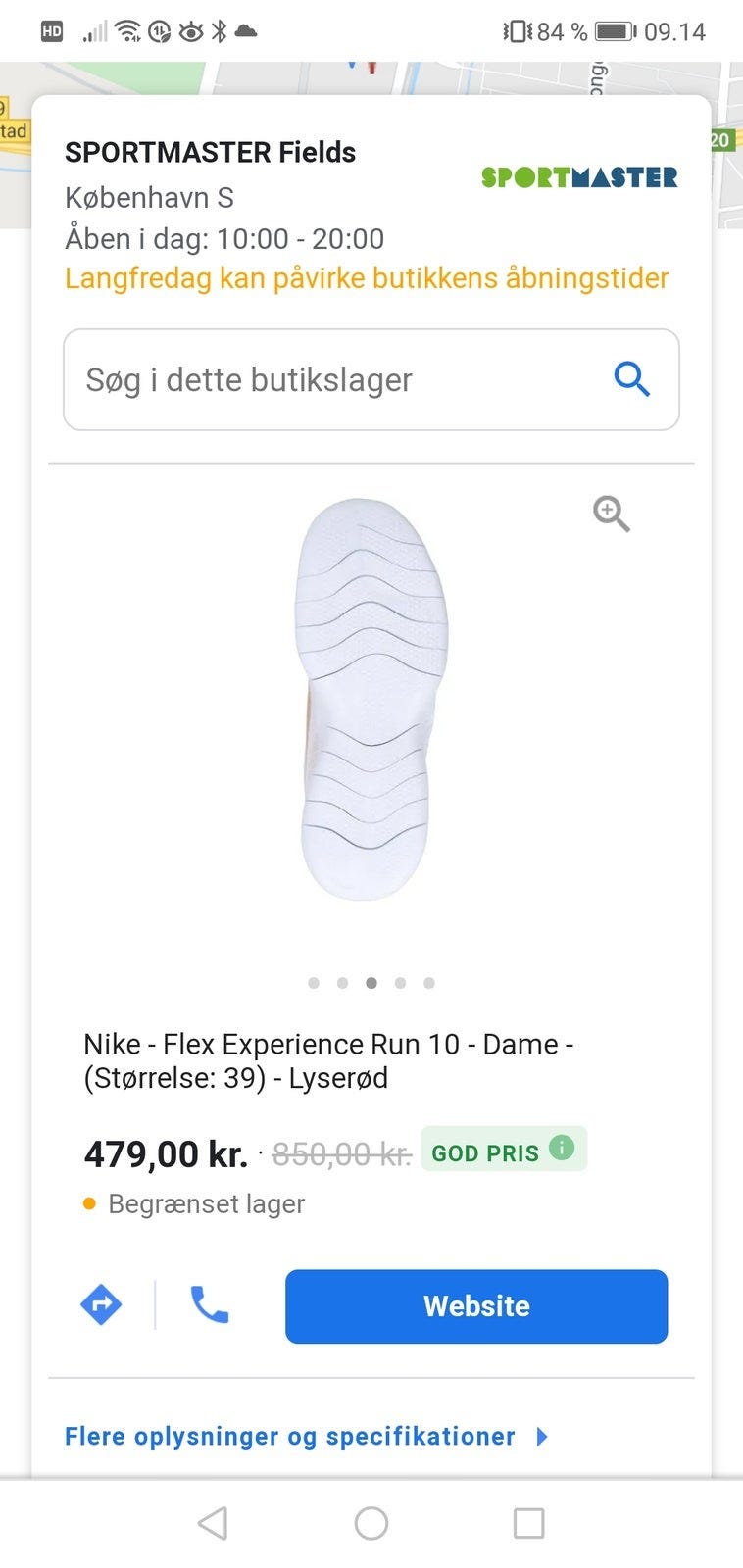Select the fifth image carousel dot
The image size is (743, 1568).
pyautogui.click(x=428, y=983)
